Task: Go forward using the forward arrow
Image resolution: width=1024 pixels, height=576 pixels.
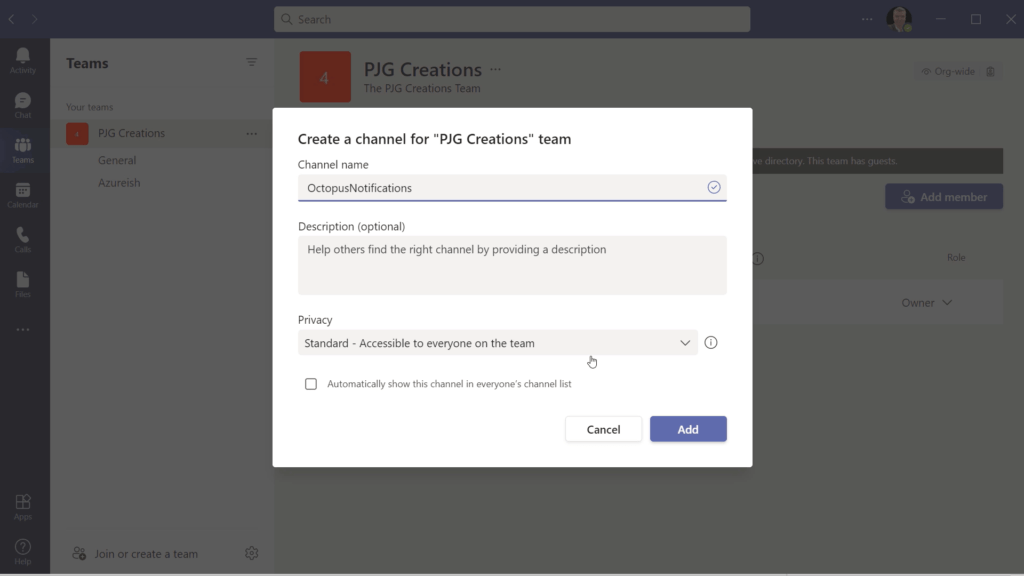Action: [35, 20]
